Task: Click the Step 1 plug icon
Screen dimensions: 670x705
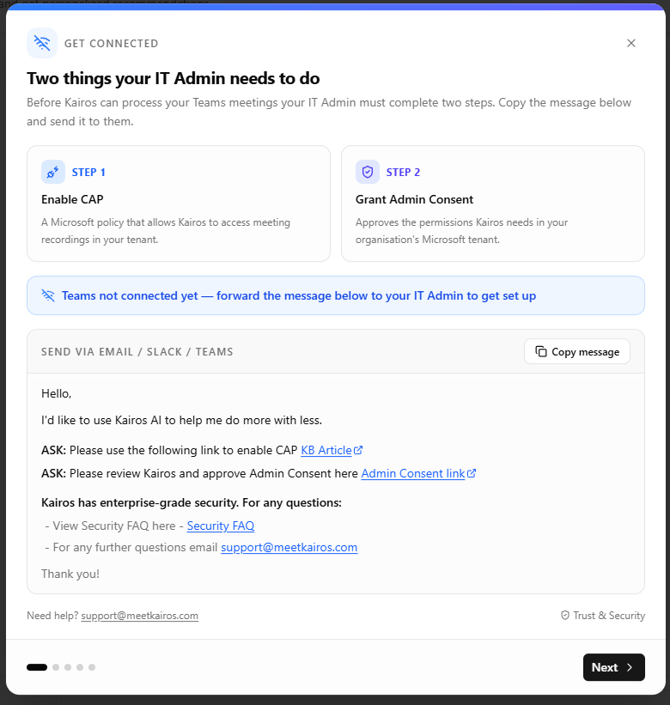Action: click(53, 172)
